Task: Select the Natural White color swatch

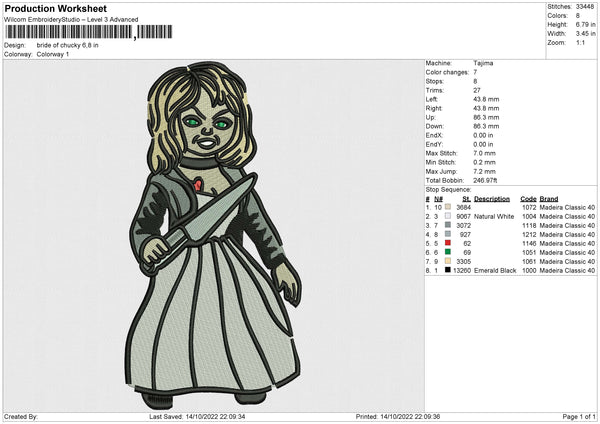Action: pyautogui.click(x=448, y=216)
